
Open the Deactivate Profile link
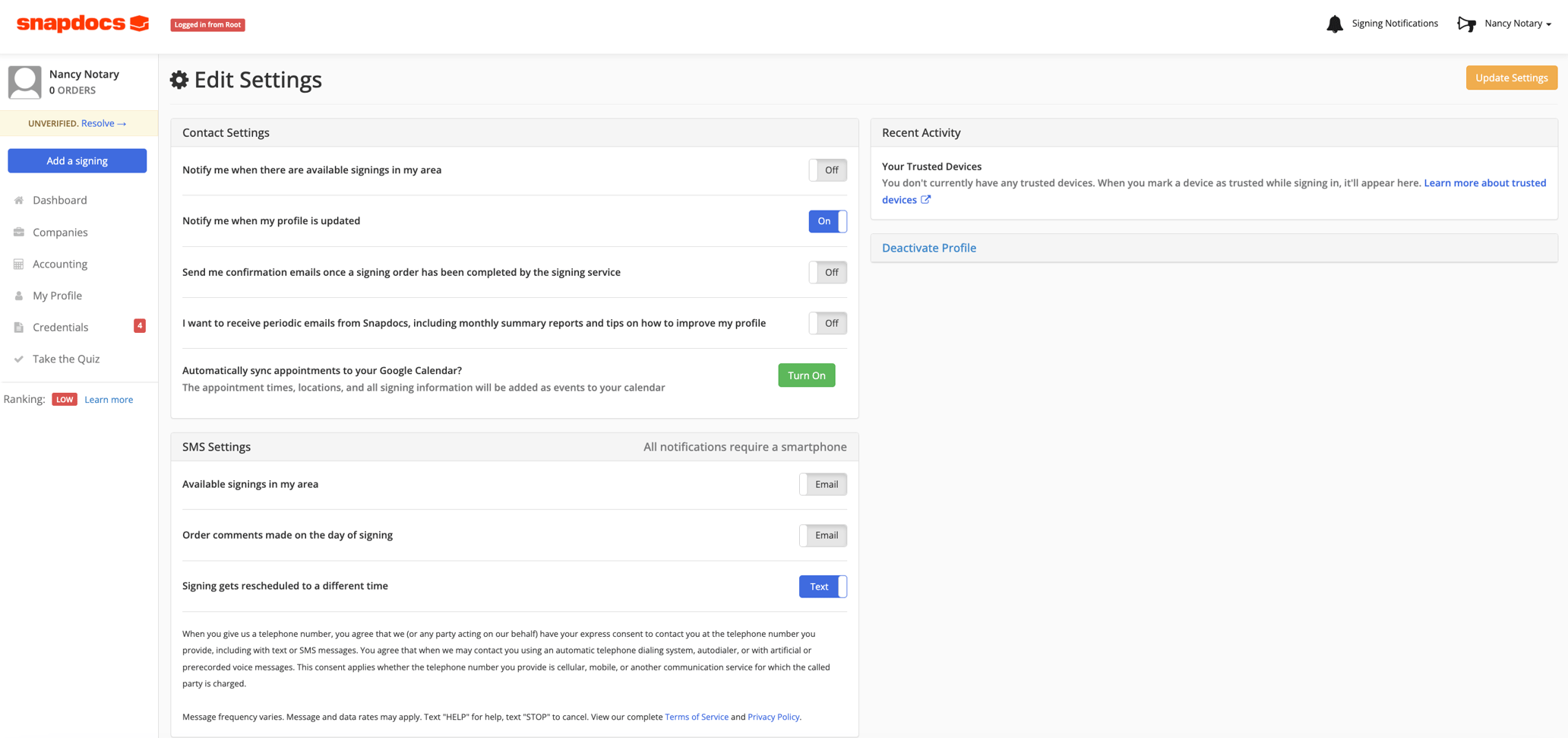coord(929,248)
